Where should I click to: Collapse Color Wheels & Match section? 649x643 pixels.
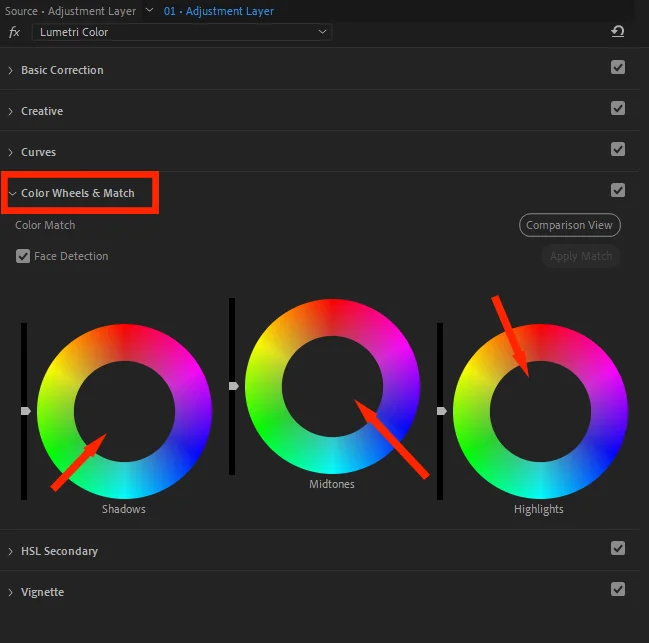(12, 193)
